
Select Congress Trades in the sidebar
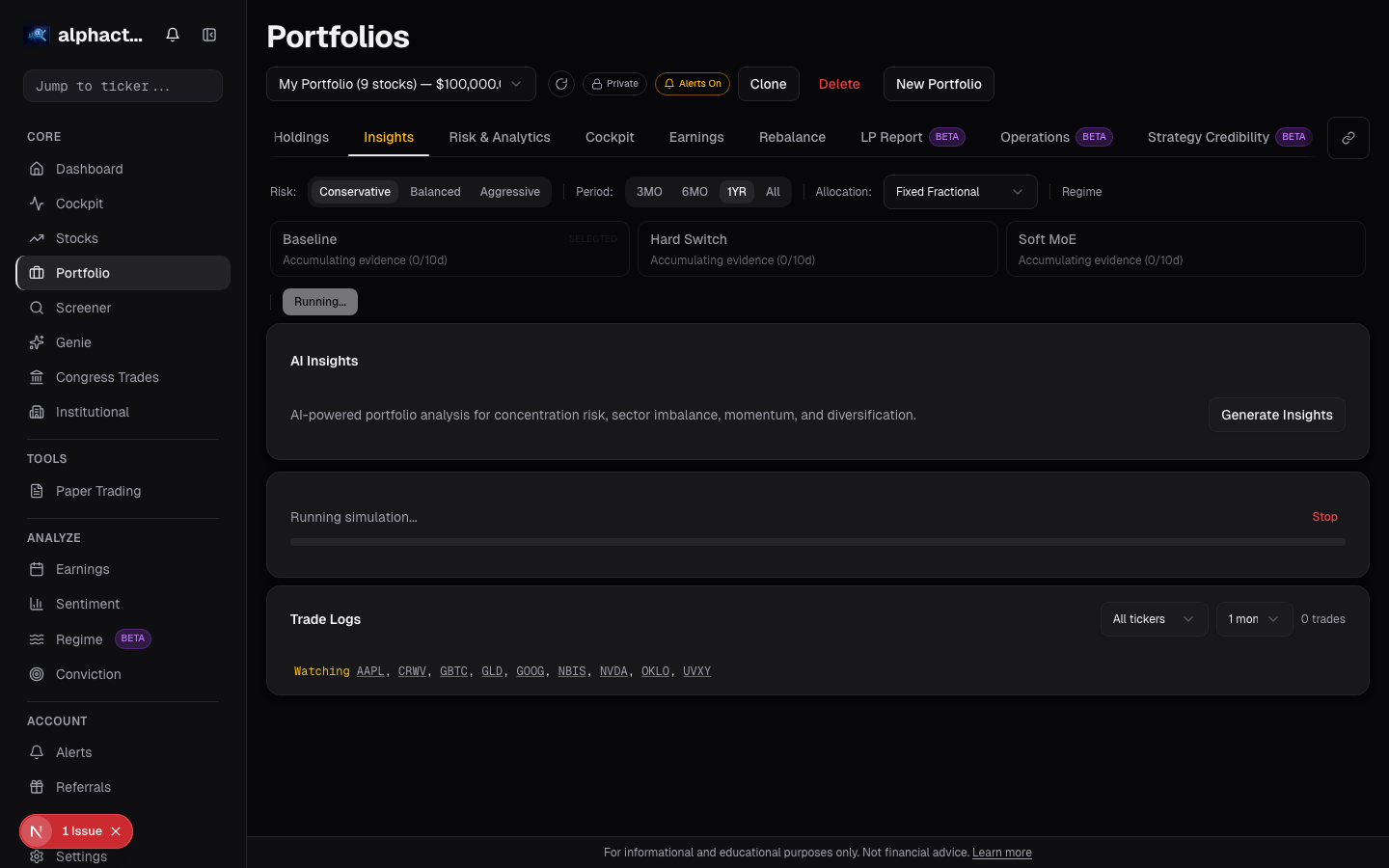click(x=106, y=377)
